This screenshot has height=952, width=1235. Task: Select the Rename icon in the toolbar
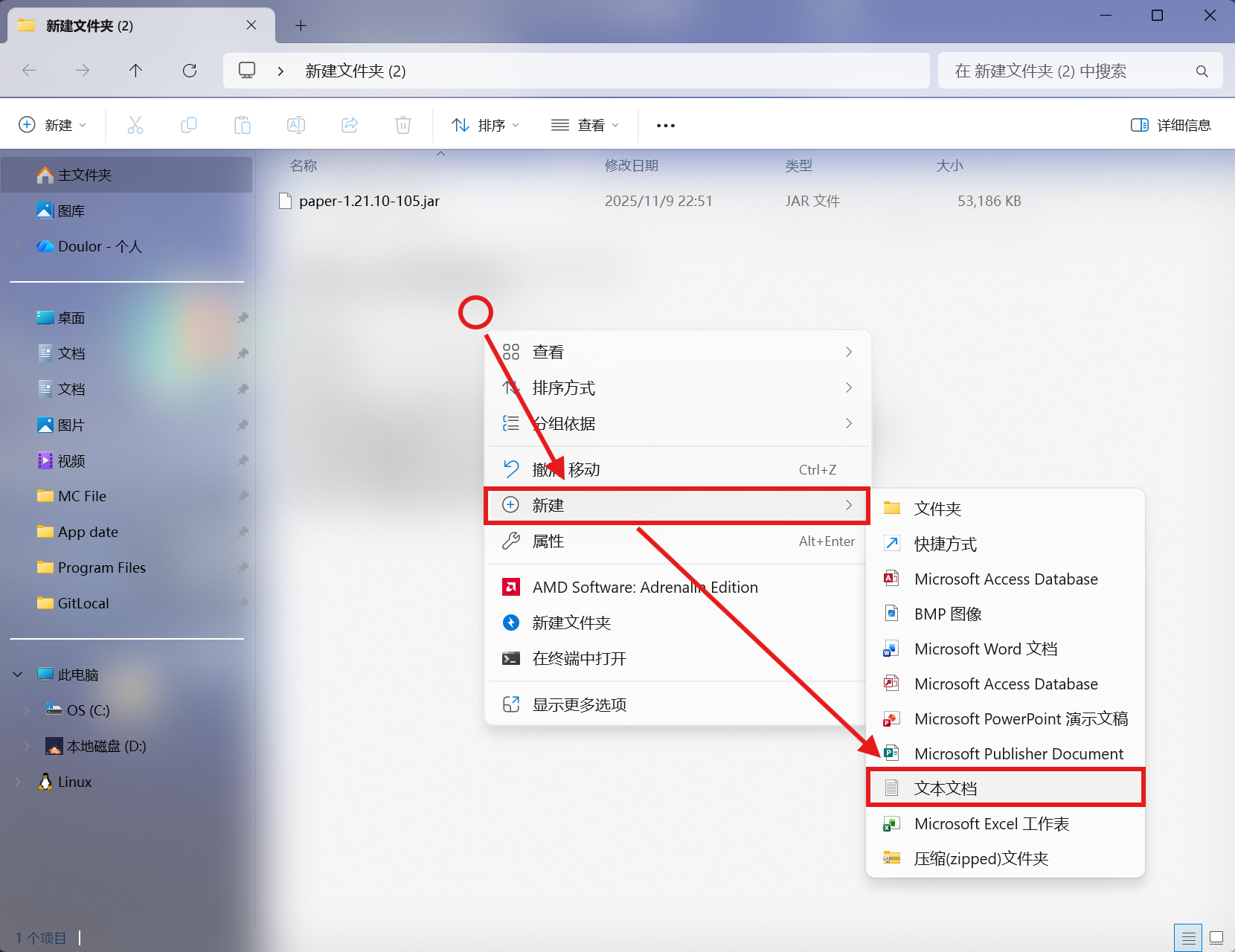tap(296, 124)
